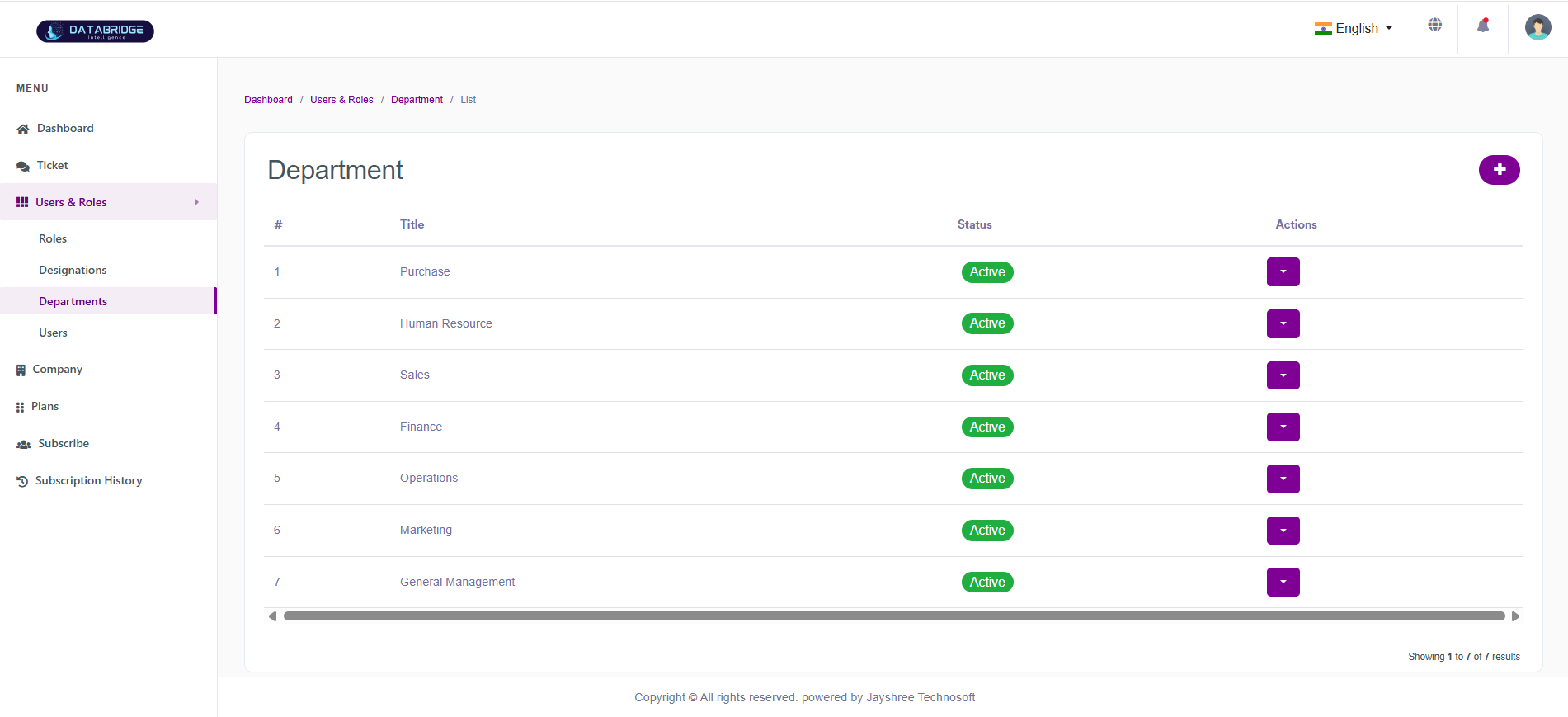Click the Showing 1 to 7 results text
This screenshot has width=1568, height=717.
point(1463,657)
